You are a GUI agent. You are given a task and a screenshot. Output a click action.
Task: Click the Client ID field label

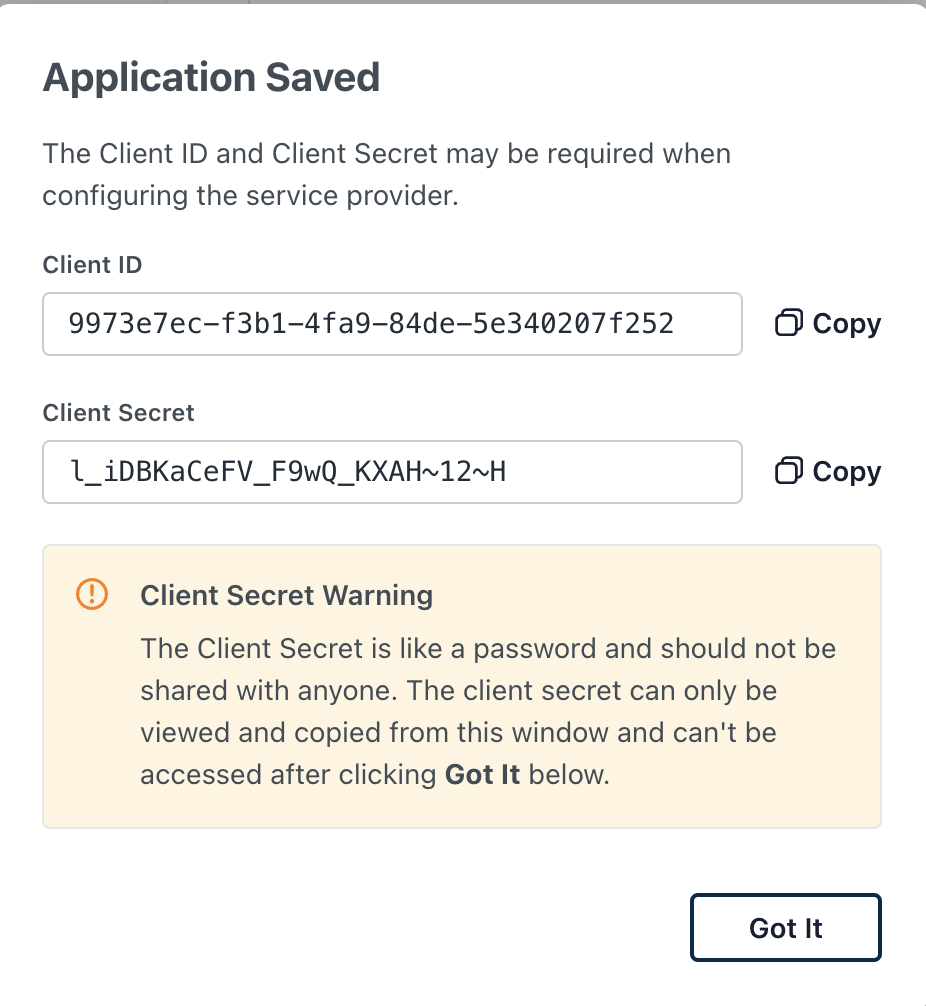tap(92, 265)
